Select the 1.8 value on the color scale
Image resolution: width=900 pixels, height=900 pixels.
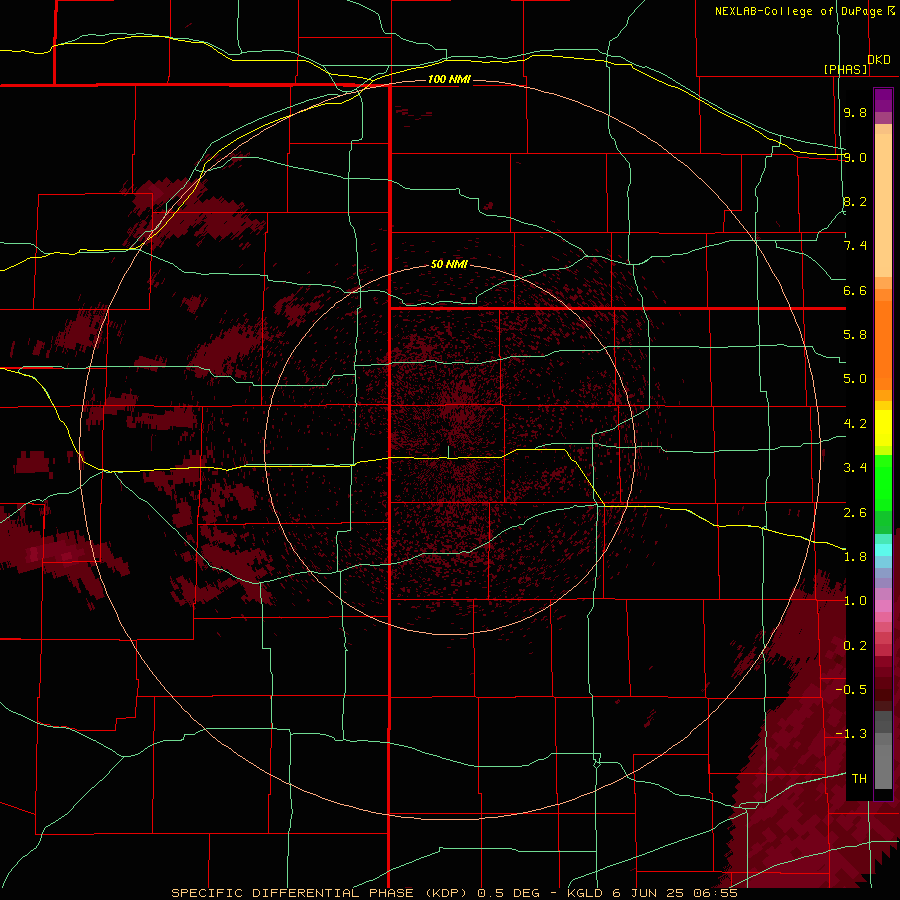click(x=855, y=557)
